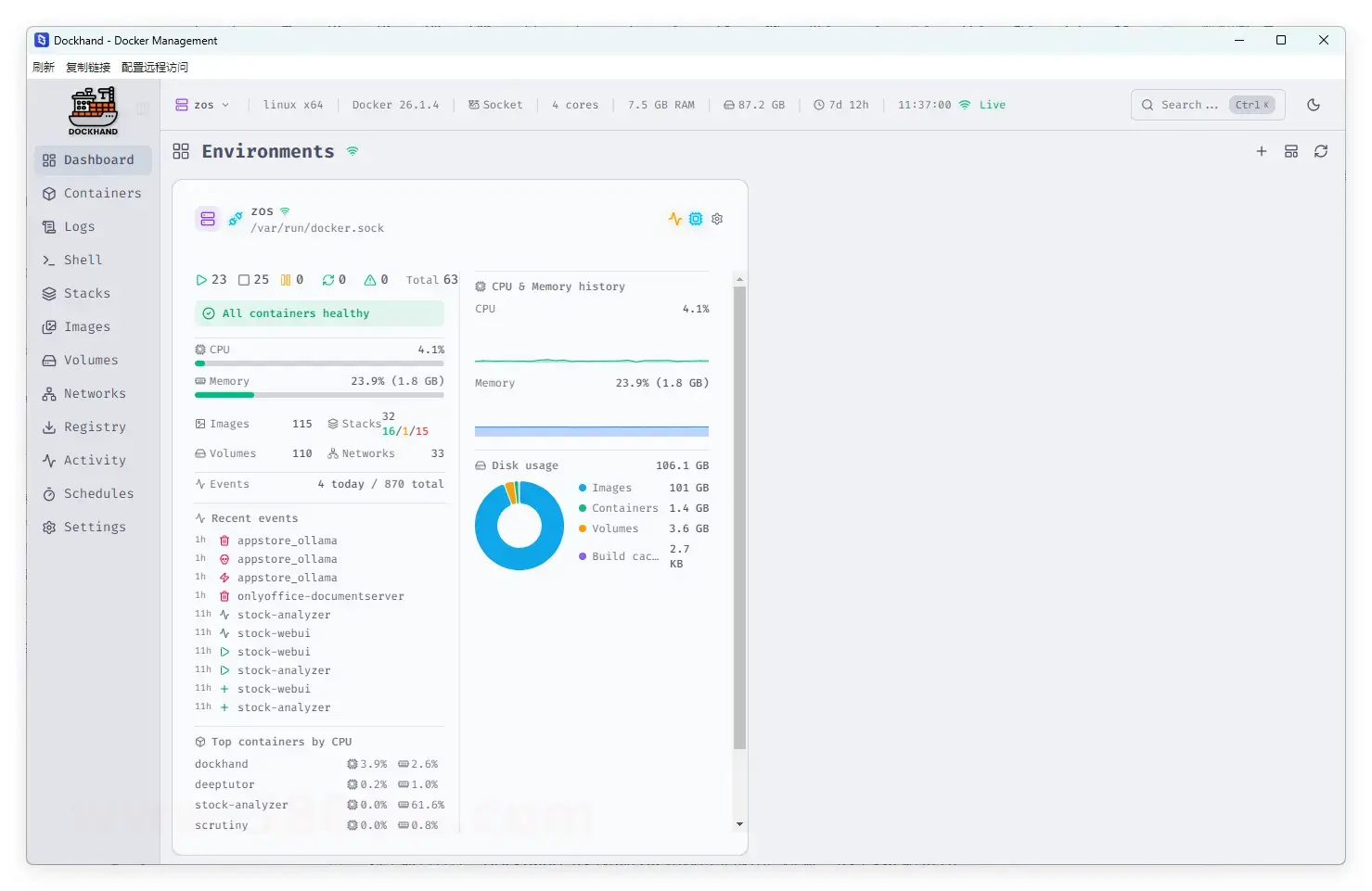Click the dashboard layout icon
This screenshot has height=891, width=1372.
(x=1290, y=151)
